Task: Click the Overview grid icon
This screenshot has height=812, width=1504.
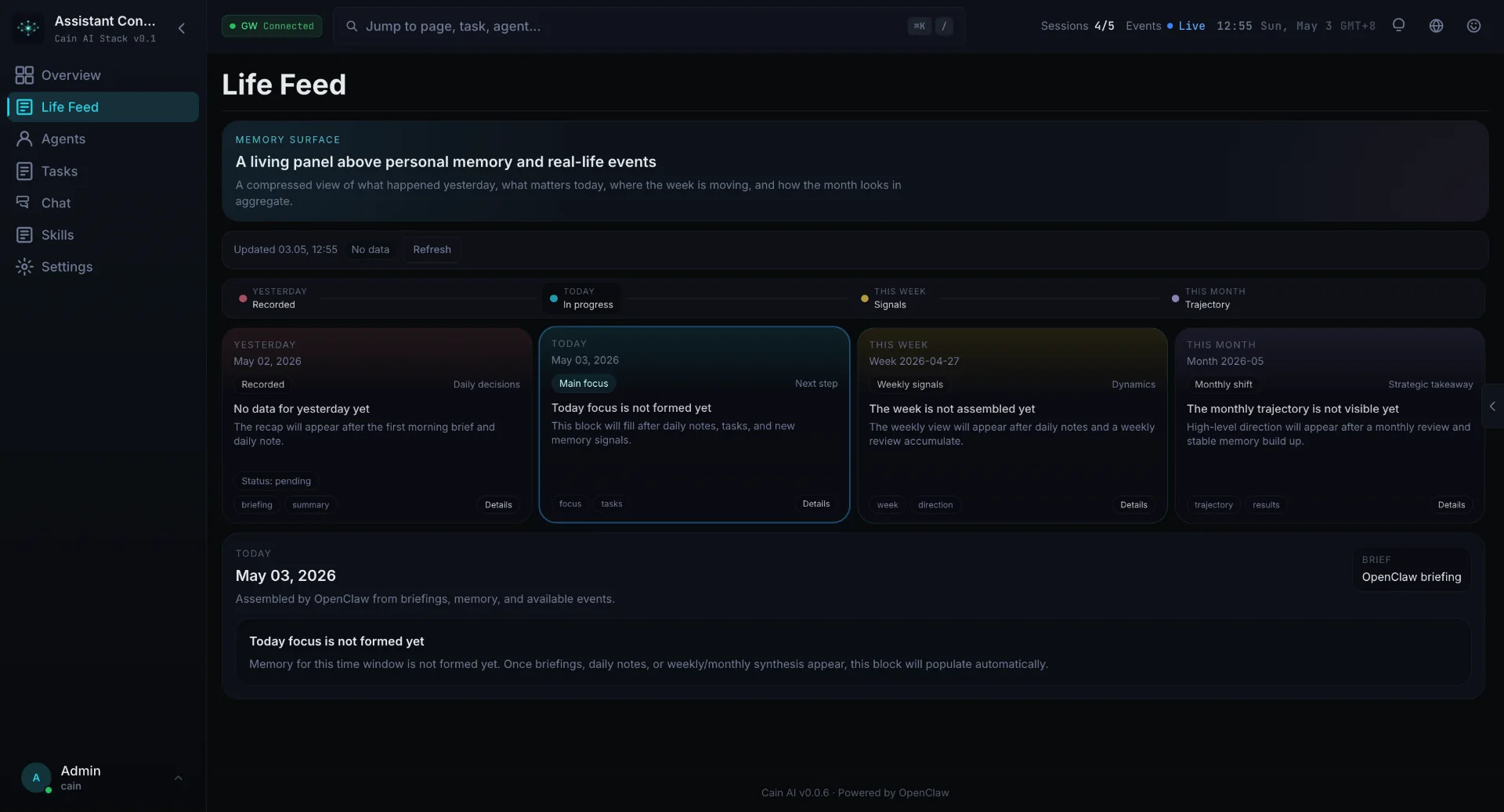Action: (x=24, y=75)
